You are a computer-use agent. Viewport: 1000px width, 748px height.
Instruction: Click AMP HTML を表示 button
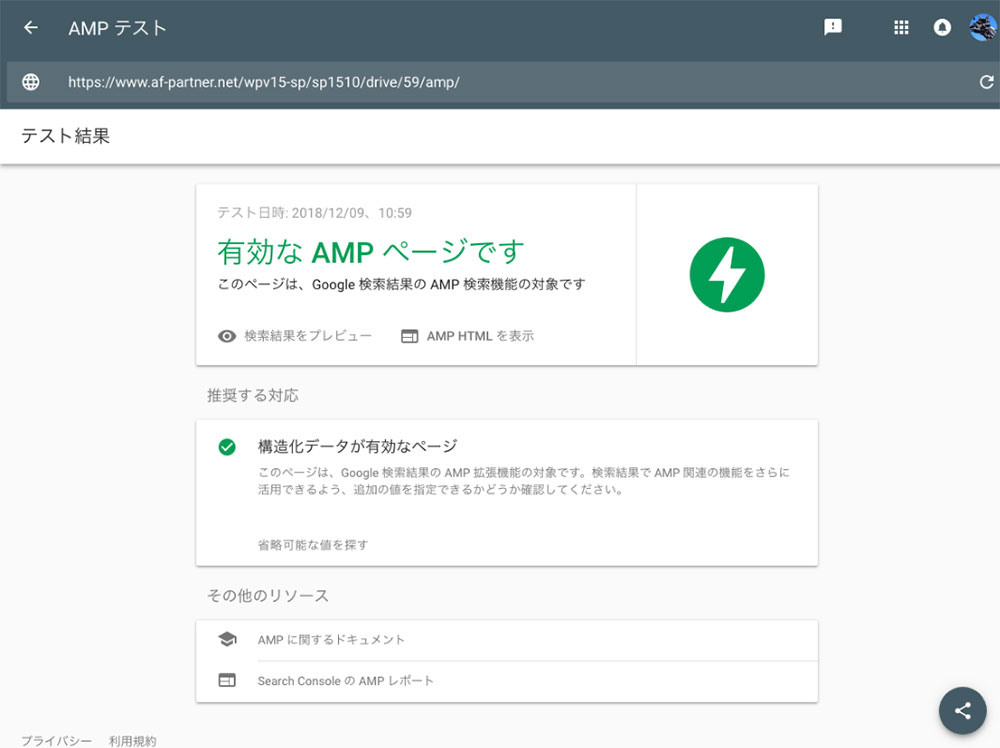pyautogui.click(x=480, y=336)
